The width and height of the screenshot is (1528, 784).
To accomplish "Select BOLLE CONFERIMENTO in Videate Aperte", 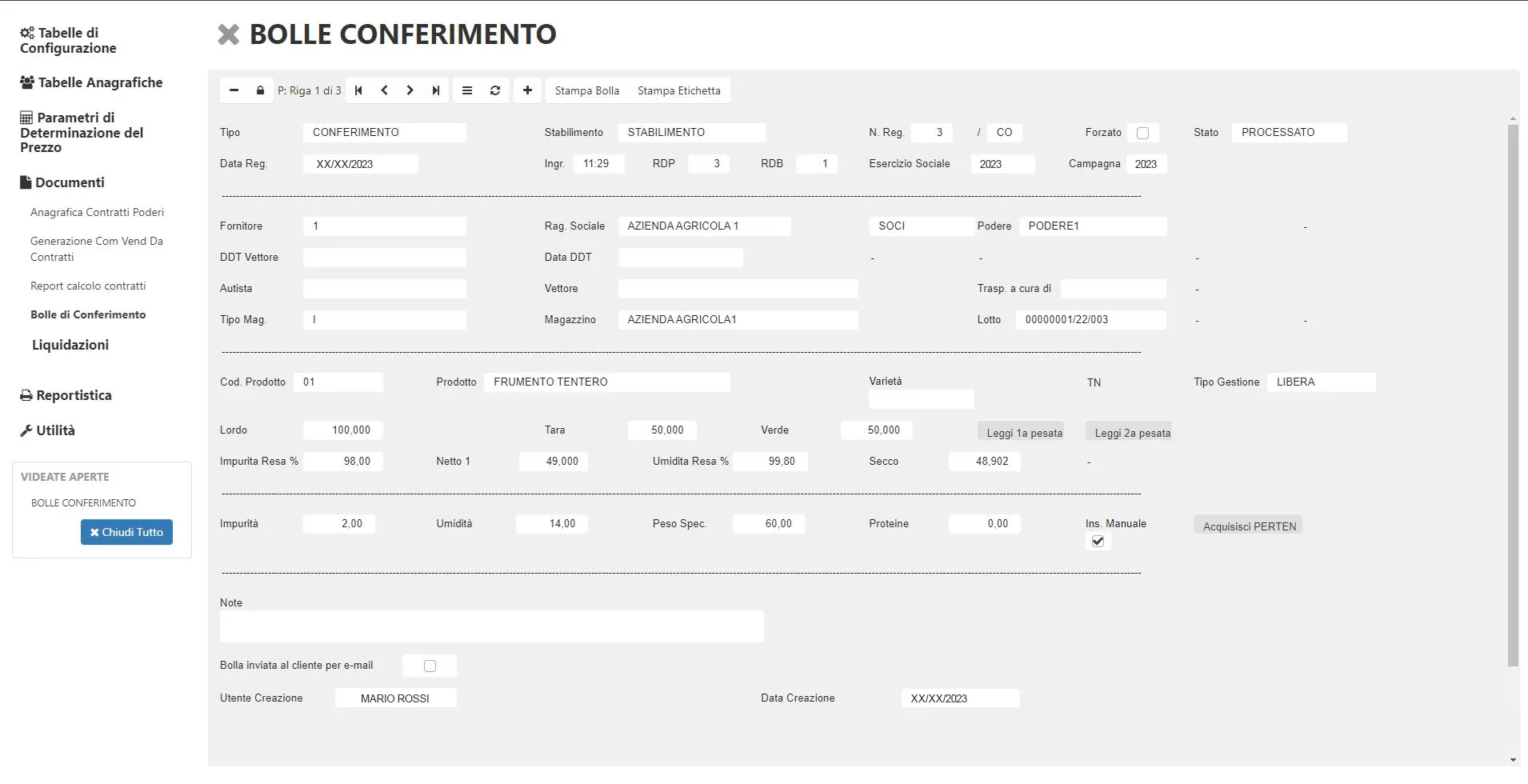I will (x=83, y=502).
